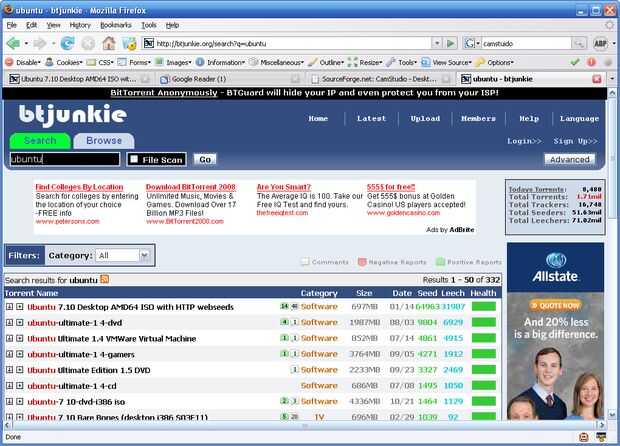The height and width of the screenshot is (446, 620).
Task: Click the Login>> link
Action: click(524, 141)
